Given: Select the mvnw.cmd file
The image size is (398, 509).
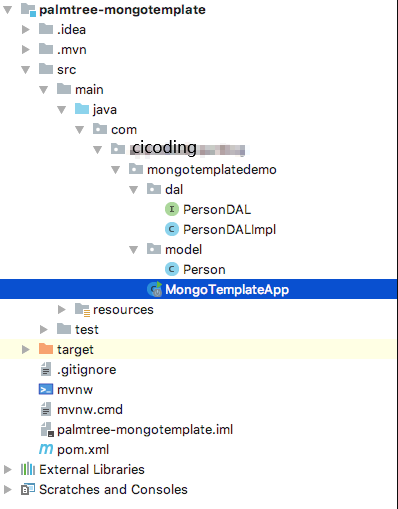Looking at the screenshot, I should tap(90, 409).
